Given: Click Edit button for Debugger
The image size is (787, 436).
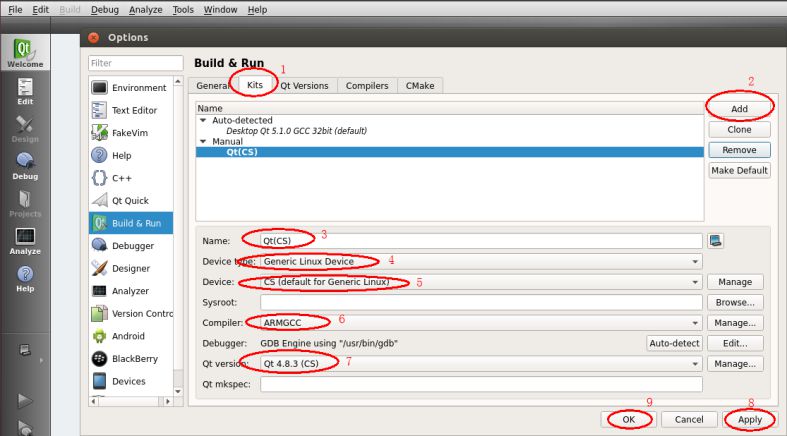Looking at the screenshot, I should click(735, 343).
